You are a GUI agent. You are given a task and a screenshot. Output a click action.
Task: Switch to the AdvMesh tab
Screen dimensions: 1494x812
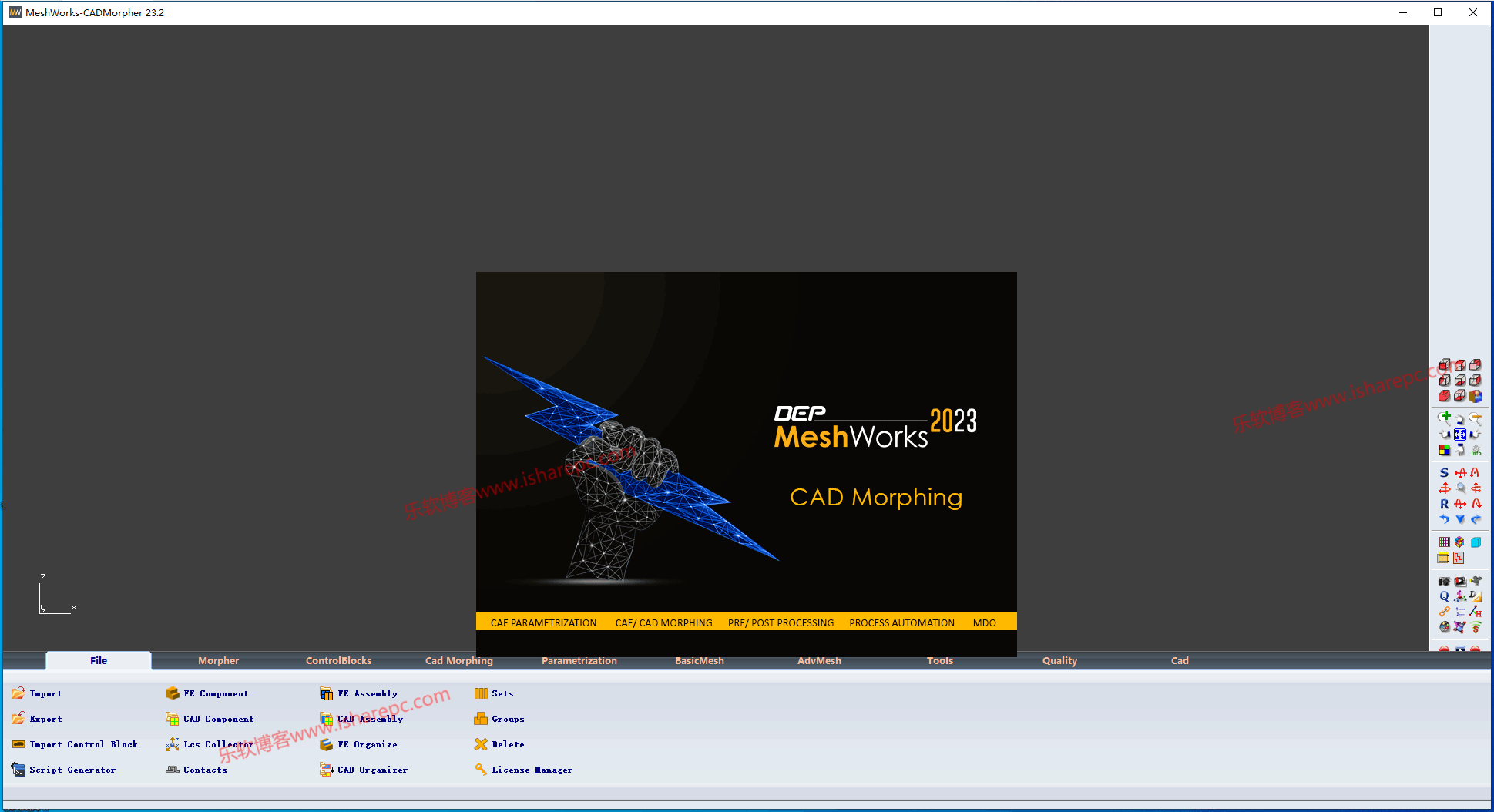[819, 660]
